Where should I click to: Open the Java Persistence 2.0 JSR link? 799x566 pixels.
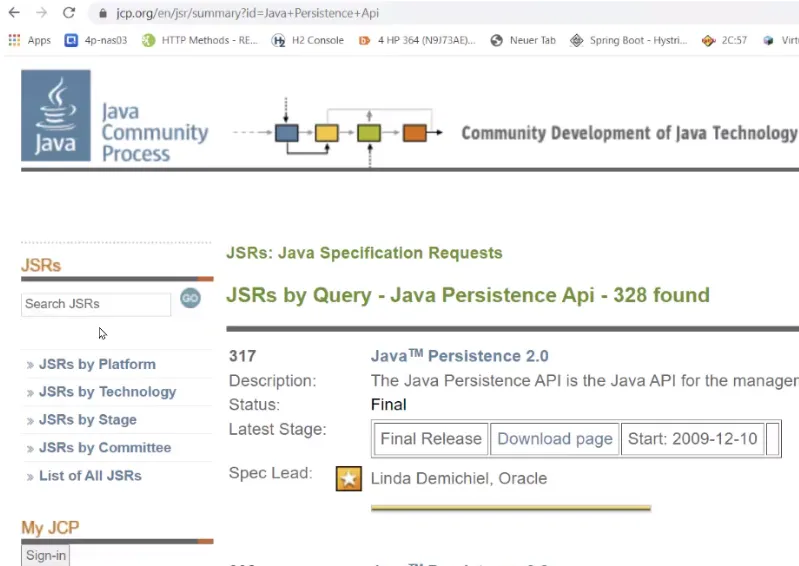coord(460,356)
